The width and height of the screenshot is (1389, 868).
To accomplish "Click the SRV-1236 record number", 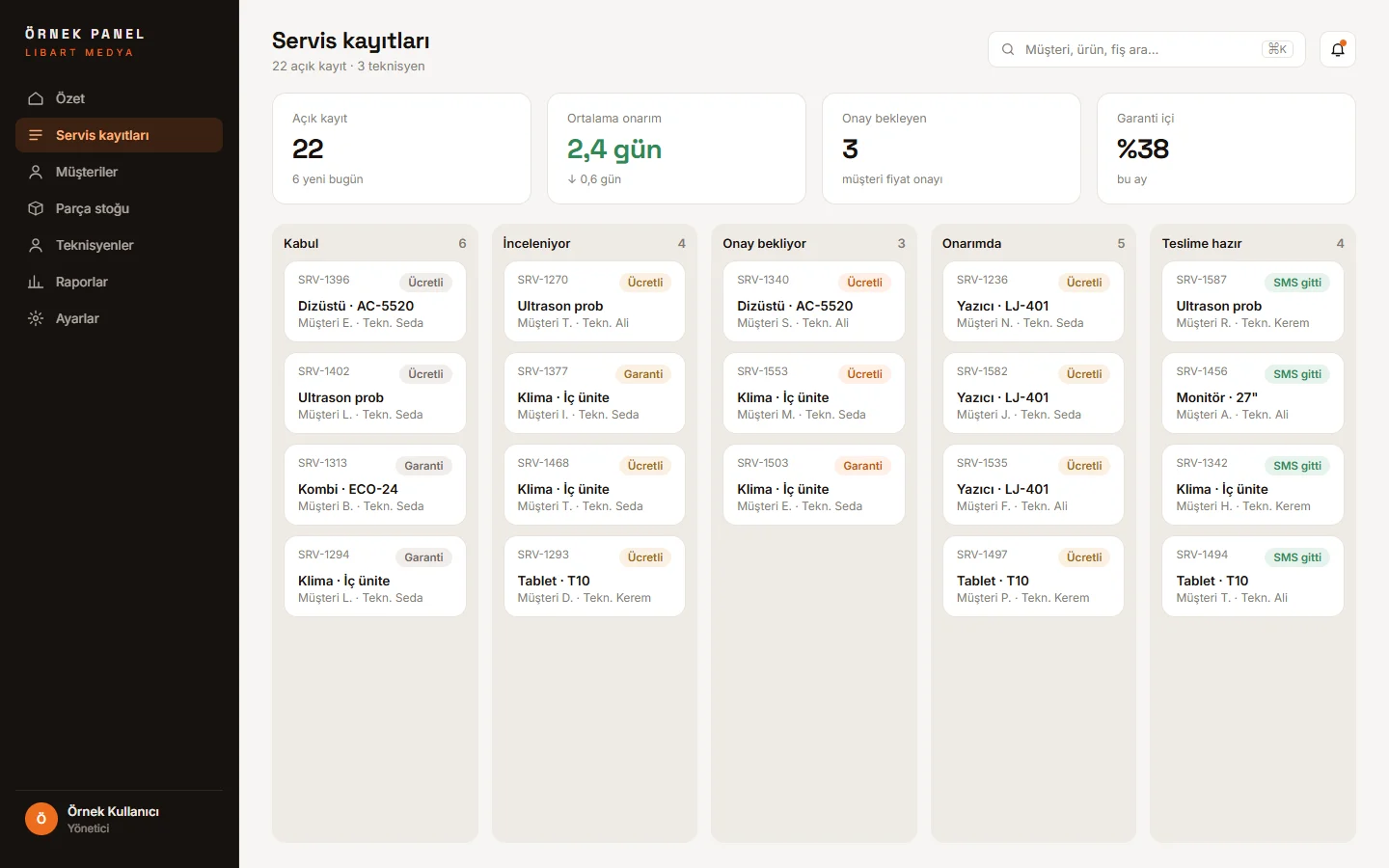I will [982, 280].
